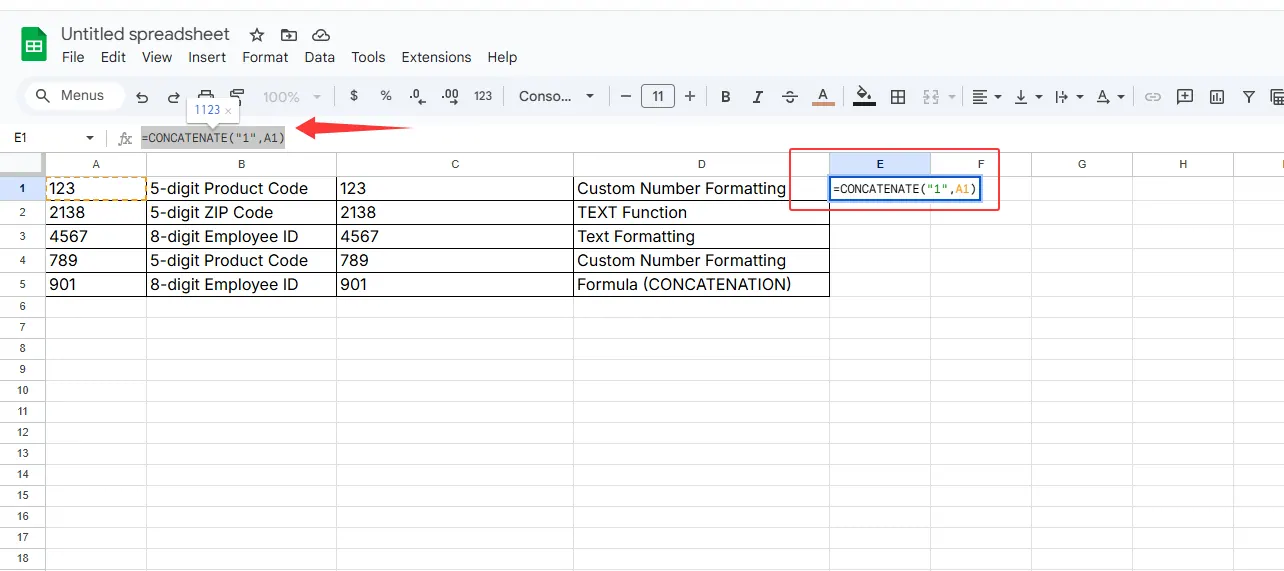Star the Untitled spreadsheet
1284x571 pixels.
pyautogui.click(x=257, y=35)
